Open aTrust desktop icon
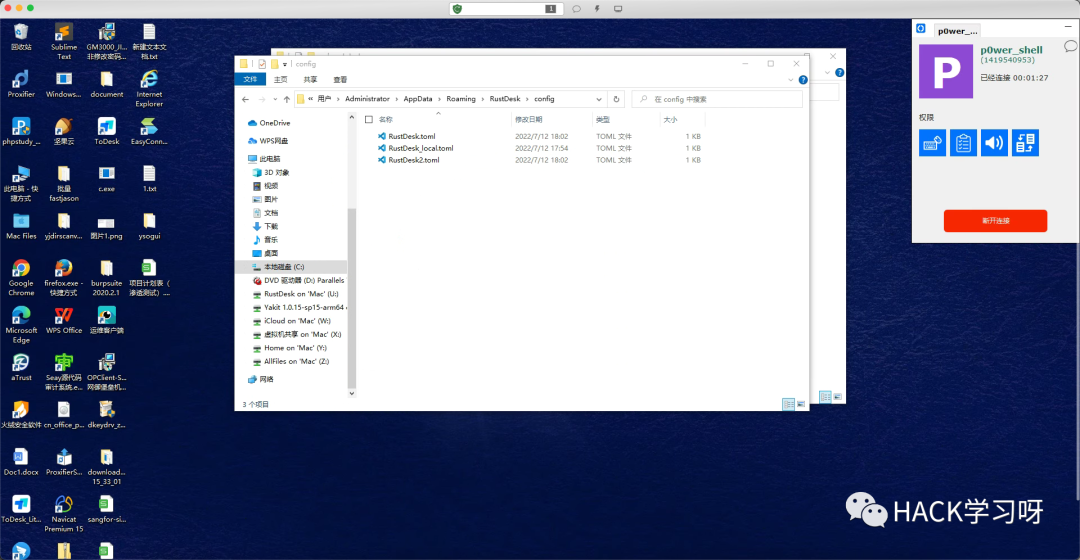Viewport: 1080px width, 560px height. pyautogui.click(x=21, y=368)
